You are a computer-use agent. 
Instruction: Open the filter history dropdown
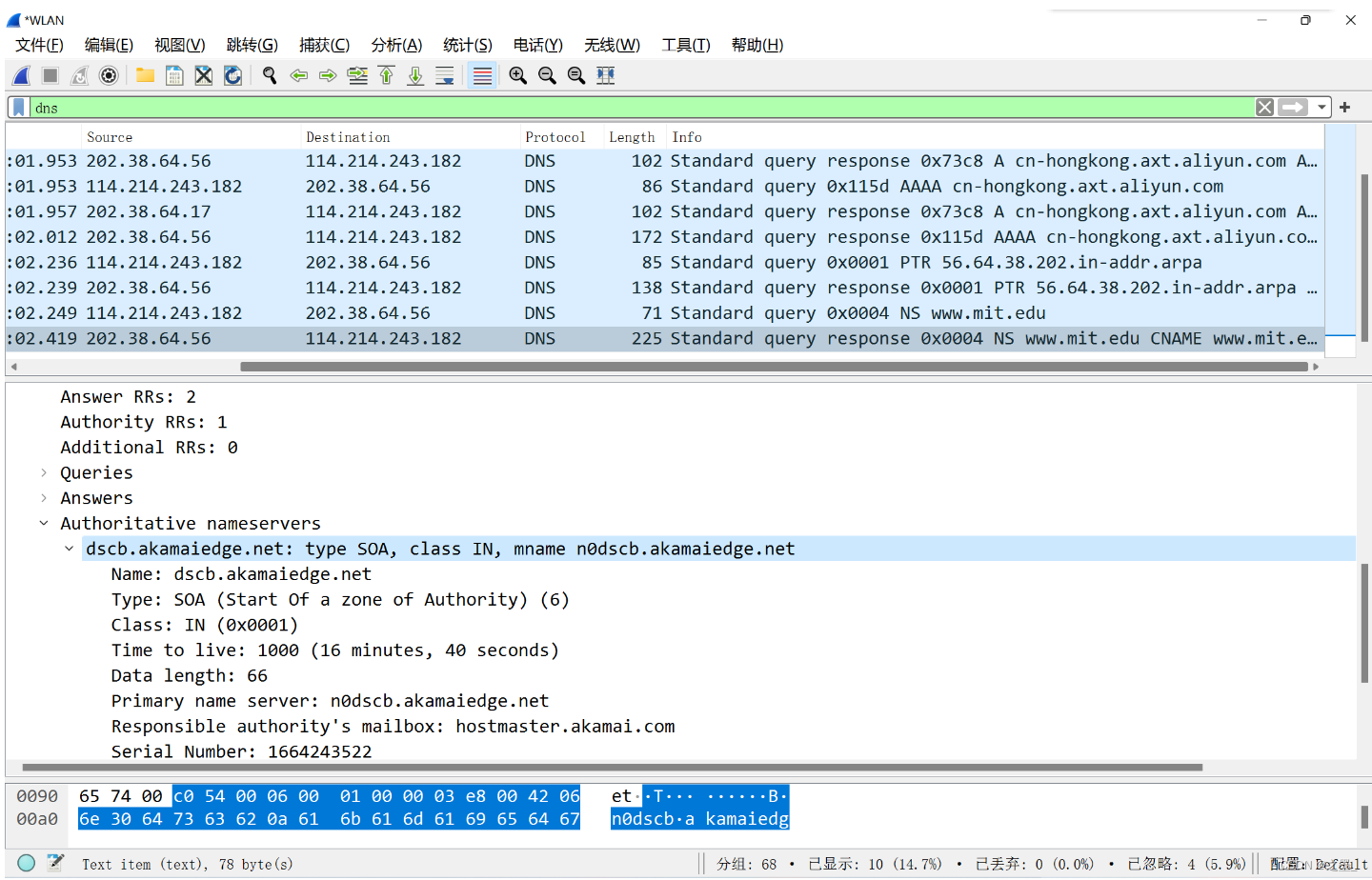(1322, 108)
